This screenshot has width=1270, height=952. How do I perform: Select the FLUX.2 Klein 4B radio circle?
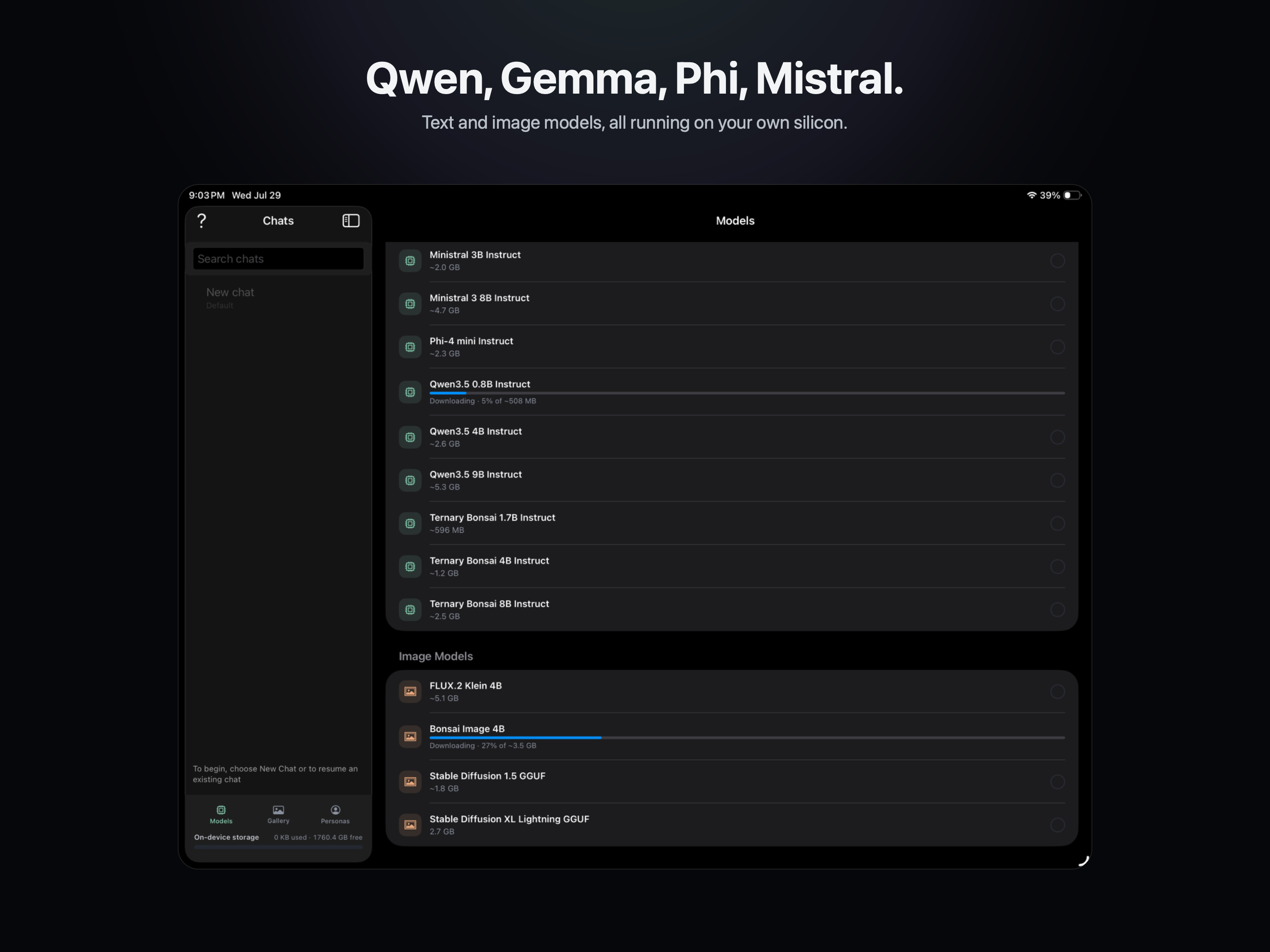[x=1058, y=691]
